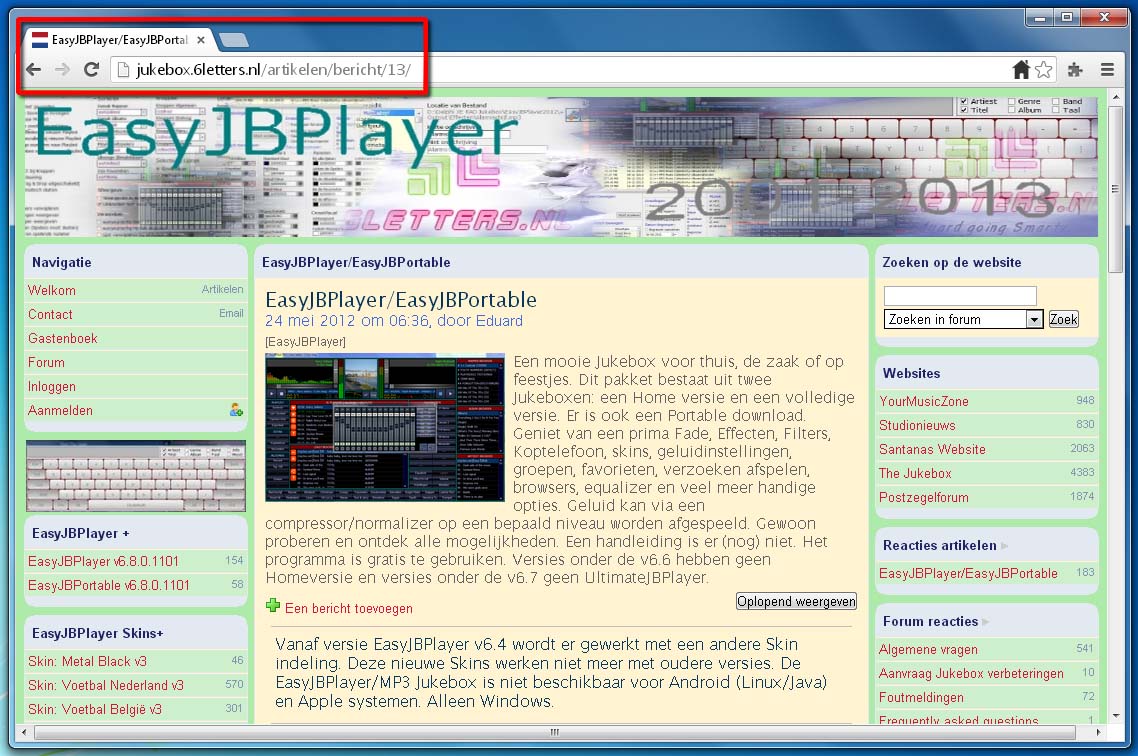Viewport: 1138px width, 756px height.
Task: Click the home icon in address bar
Action: 1021,70
